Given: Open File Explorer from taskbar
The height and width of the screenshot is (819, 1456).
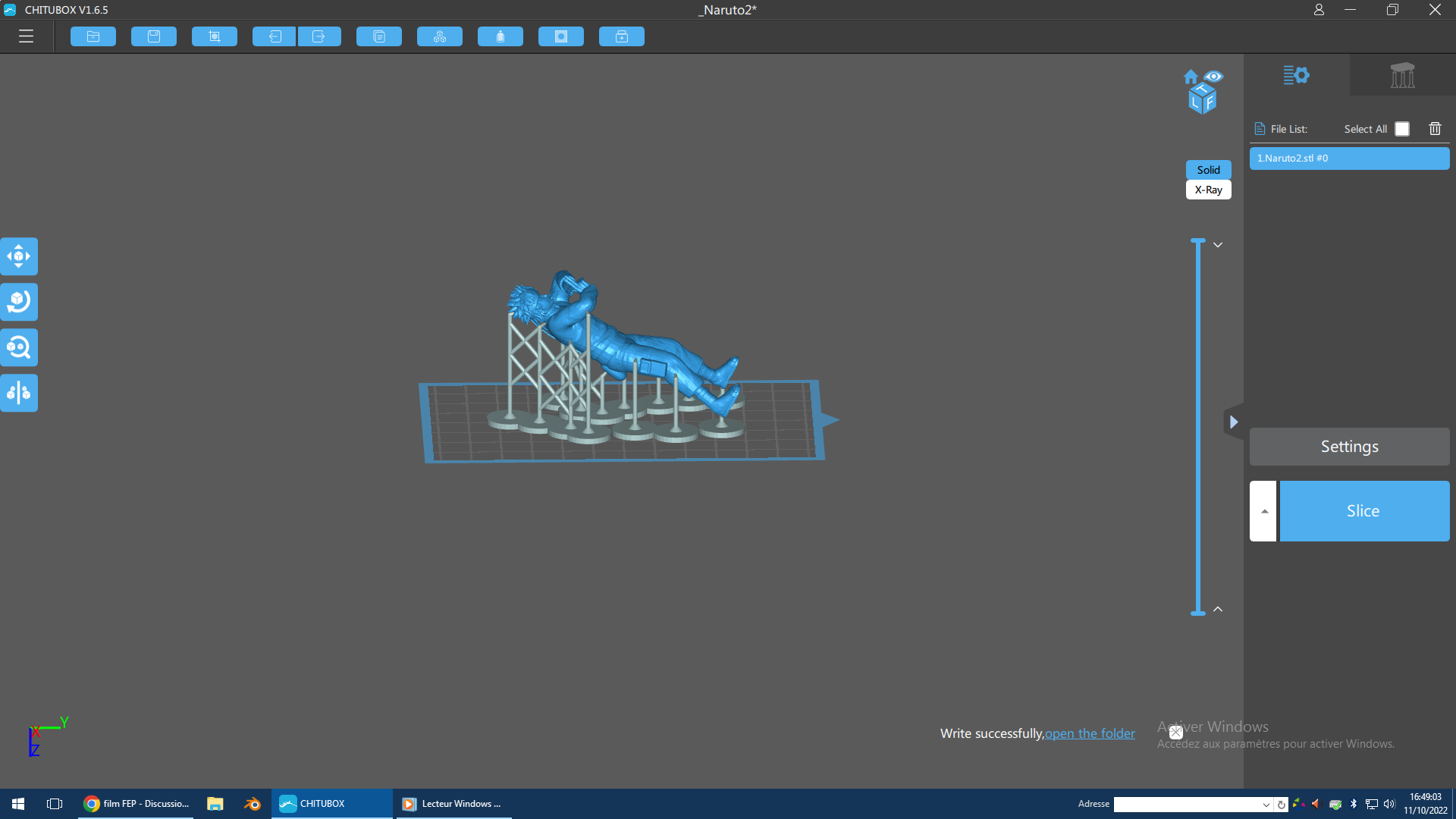Looking at the screenshot, I should pyautogui.click(x=215, y=804).
